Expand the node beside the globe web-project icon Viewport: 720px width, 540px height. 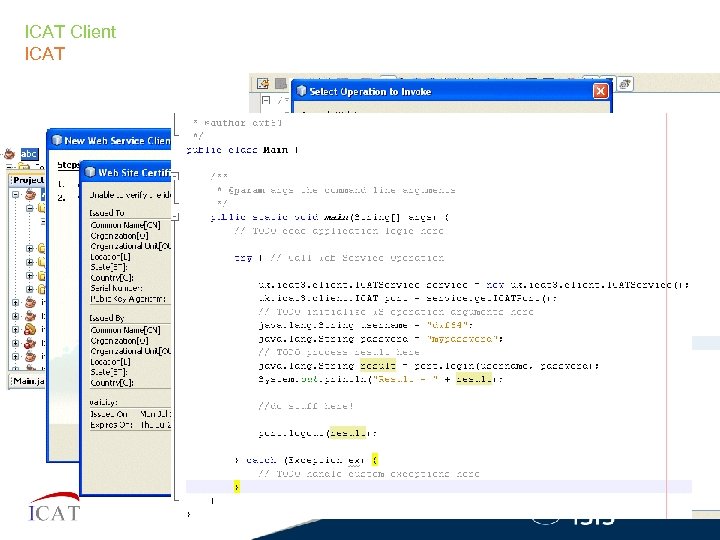click(16, 330)
